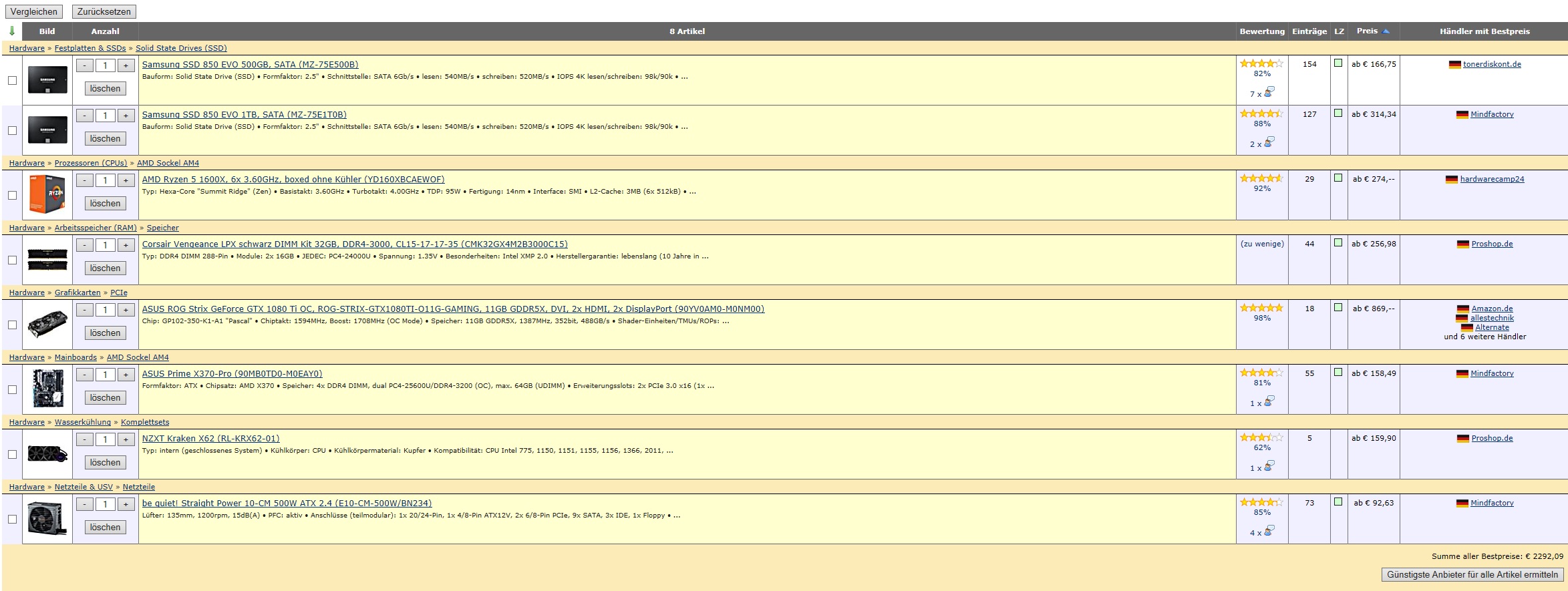
Task: Click German flag icon next to tonerdiskont.de
Action: (x=1454, y=65)
